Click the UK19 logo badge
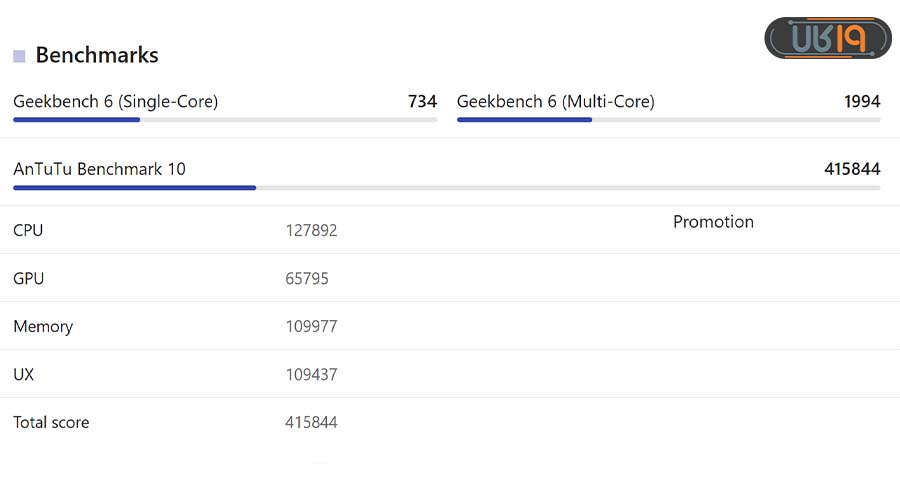The width and height of the screenshot is (900, 500). pos(827,38)
